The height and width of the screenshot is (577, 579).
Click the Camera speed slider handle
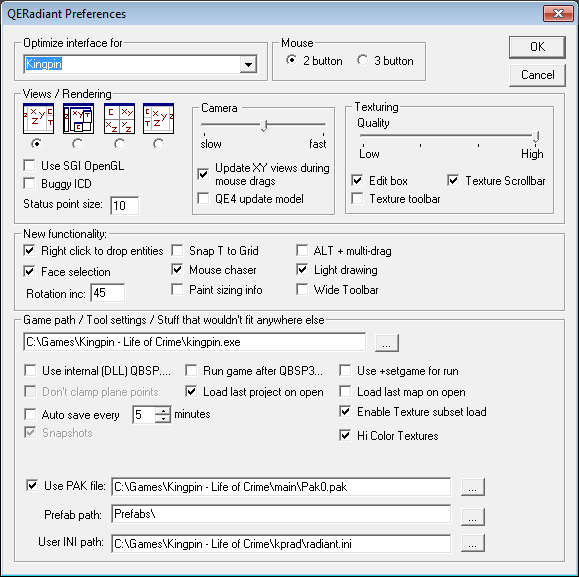coord(264,126)
